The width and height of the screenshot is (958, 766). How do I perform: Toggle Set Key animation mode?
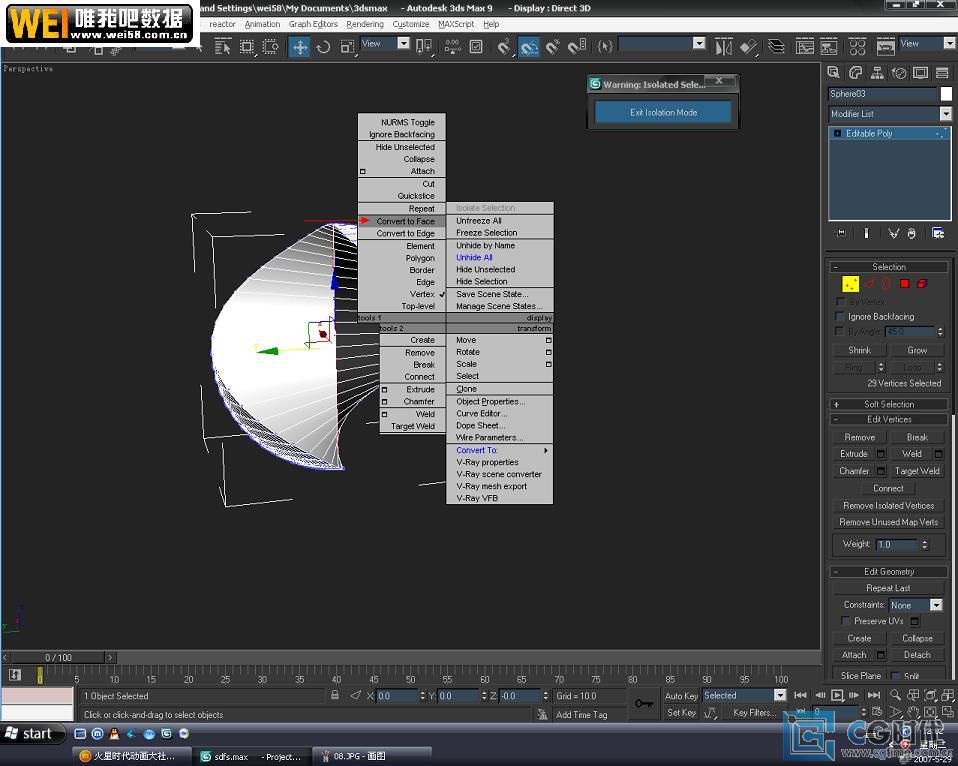tap(681, 712)
